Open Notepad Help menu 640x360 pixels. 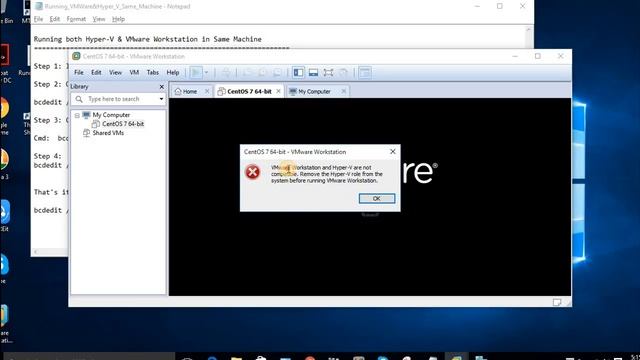[118, 19]
